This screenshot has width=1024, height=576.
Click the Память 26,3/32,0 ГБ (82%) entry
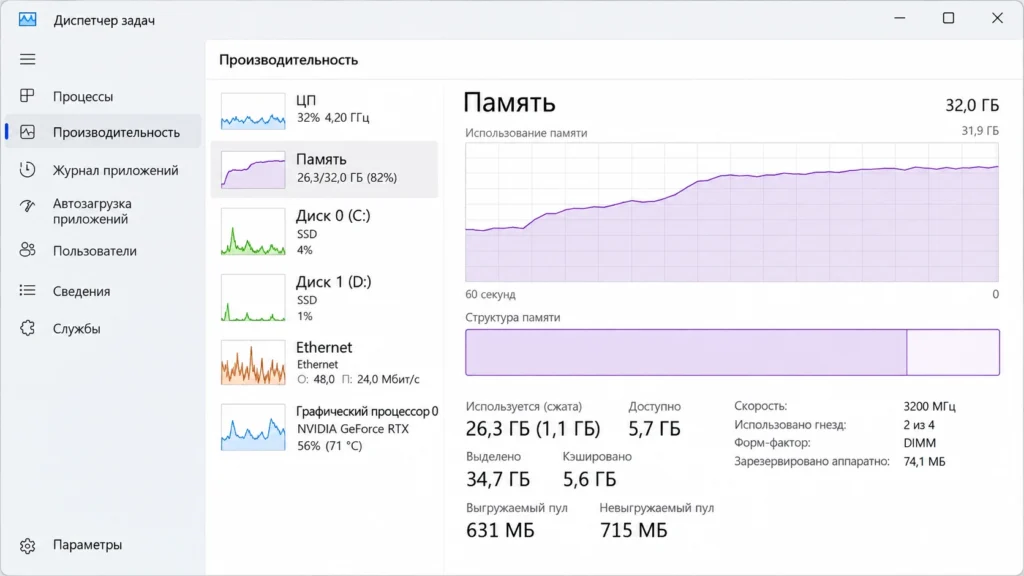point(325,169)
